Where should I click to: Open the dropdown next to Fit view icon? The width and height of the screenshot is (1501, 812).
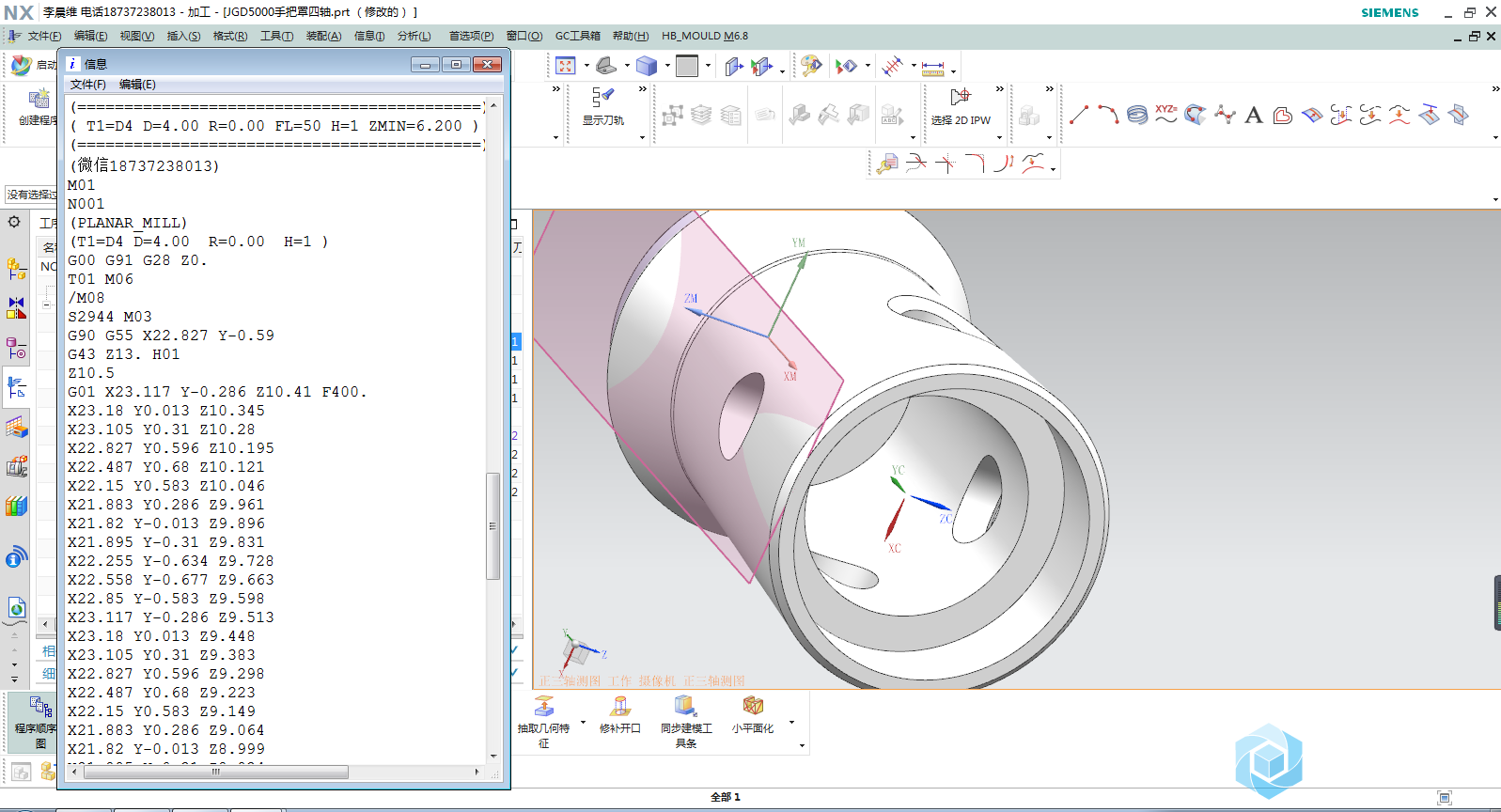point(586,67)
